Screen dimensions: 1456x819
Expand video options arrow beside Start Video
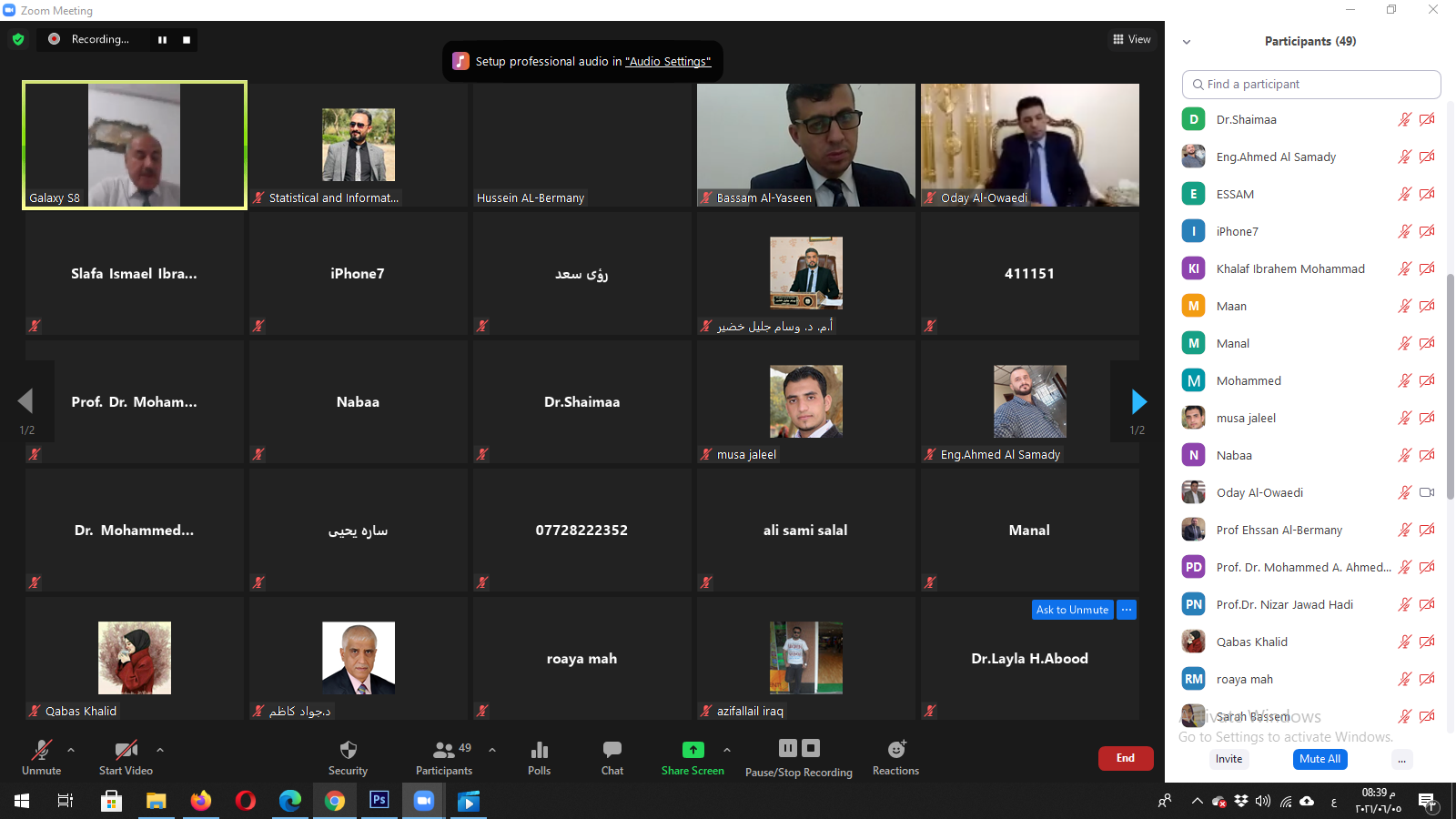coord(160,750)
